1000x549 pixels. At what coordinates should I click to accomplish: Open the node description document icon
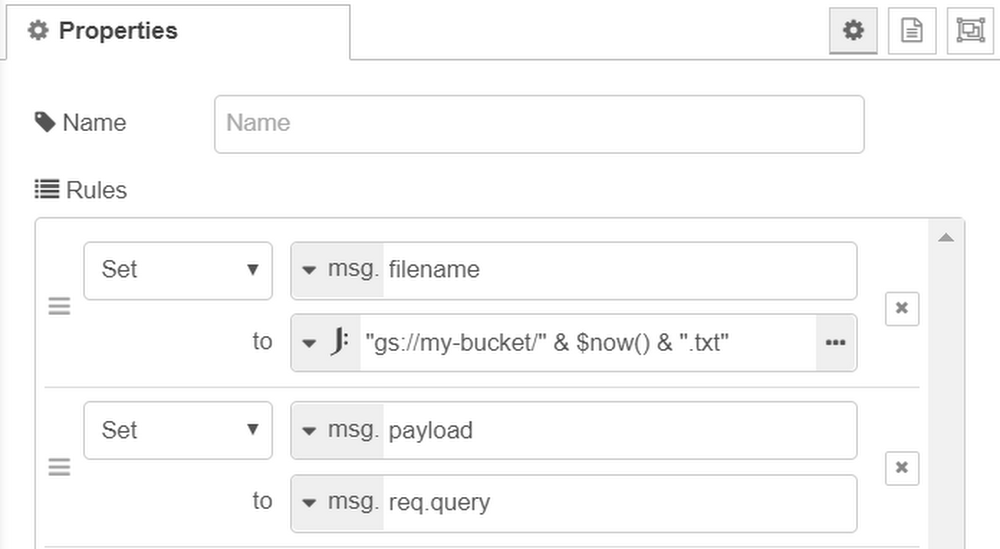pos(911,31)
